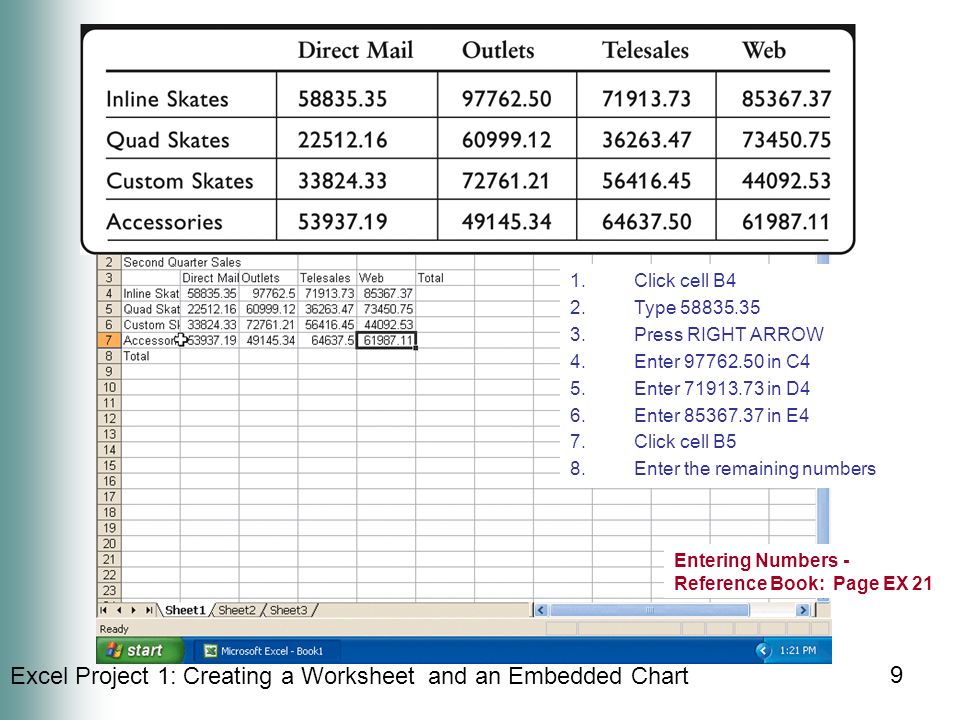This screenshot has width=960, height=720.
Task: Select row 12 header
Action: click(x=109, y=419)
